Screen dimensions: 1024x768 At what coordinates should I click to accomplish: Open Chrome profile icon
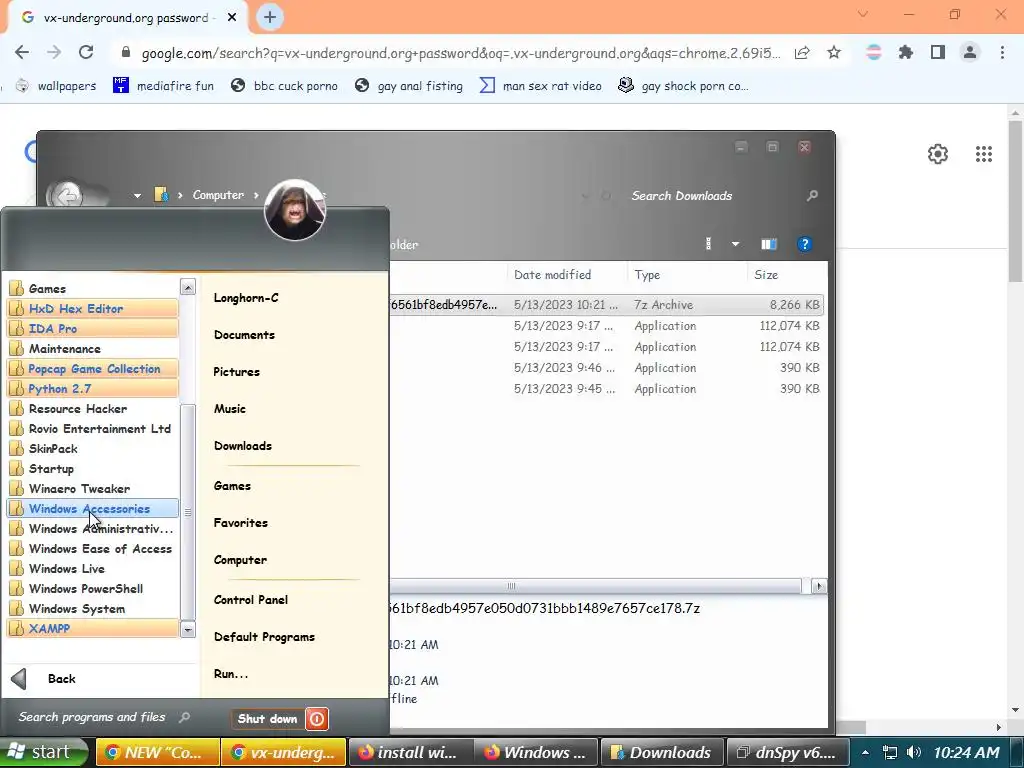pyautogui.click(x=970, y=52)
